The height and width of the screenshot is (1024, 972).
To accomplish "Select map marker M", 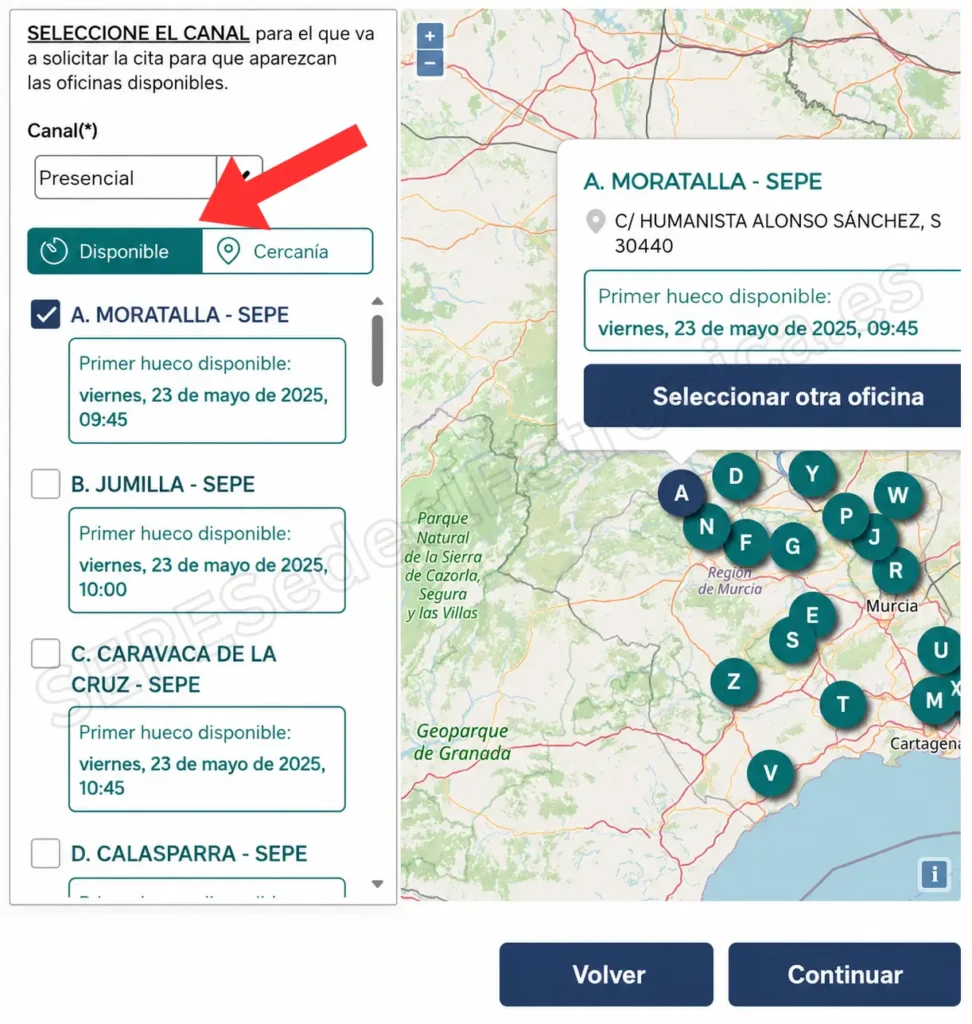I will pos(934,700).
